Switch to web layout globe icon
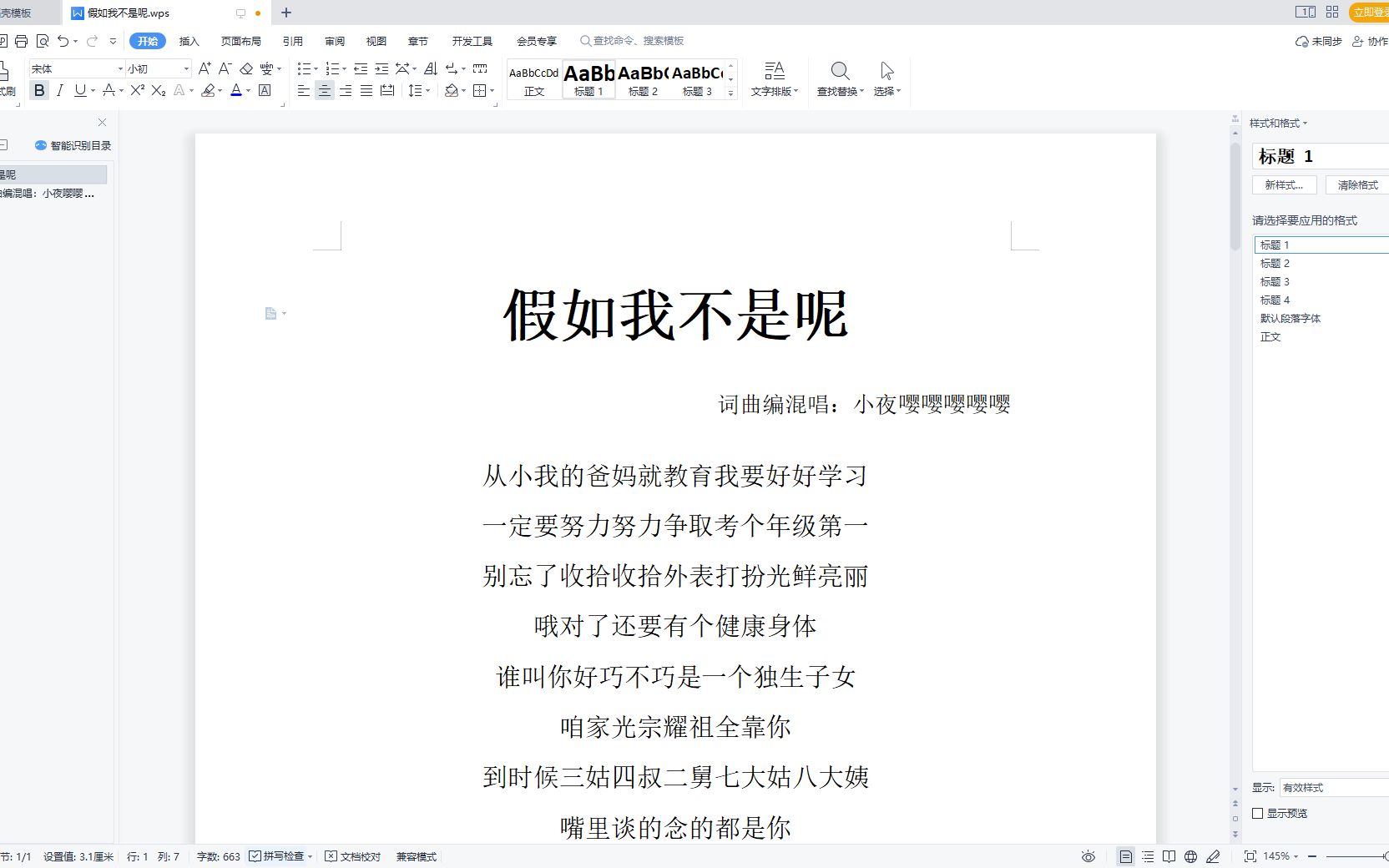Screen dimensions: 1389x868 [1191, 856]
